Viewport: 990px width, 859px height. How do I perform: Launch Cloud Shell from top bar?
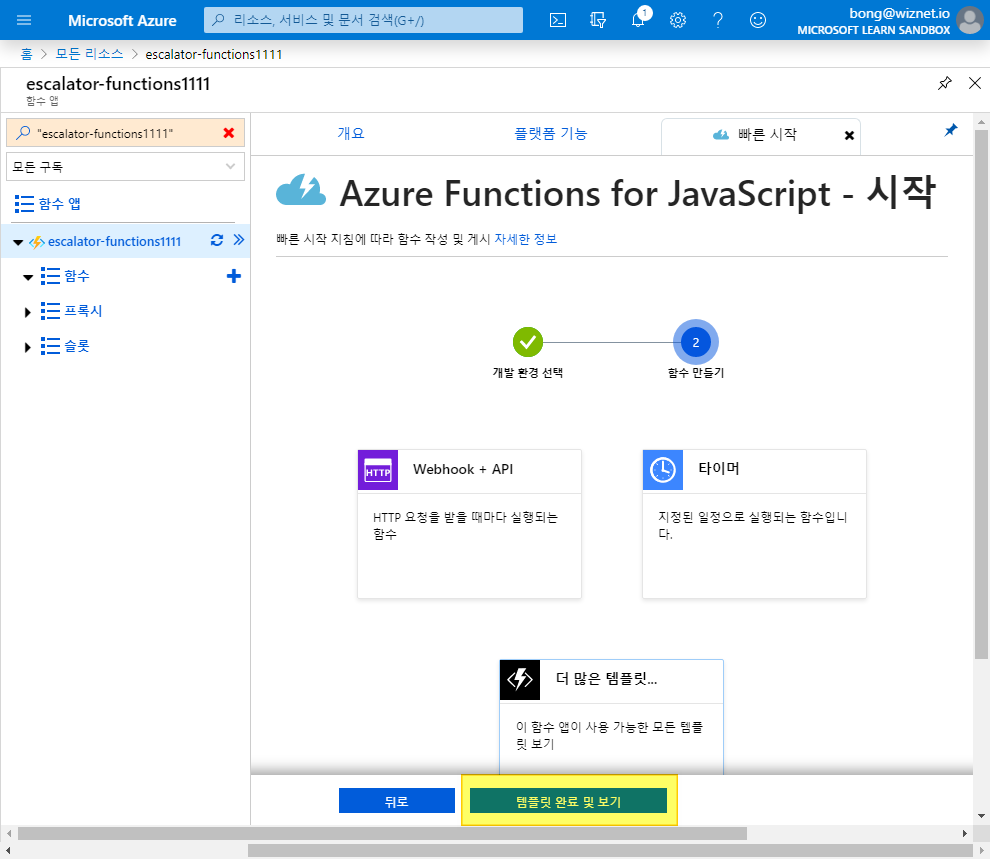(558, 20)
